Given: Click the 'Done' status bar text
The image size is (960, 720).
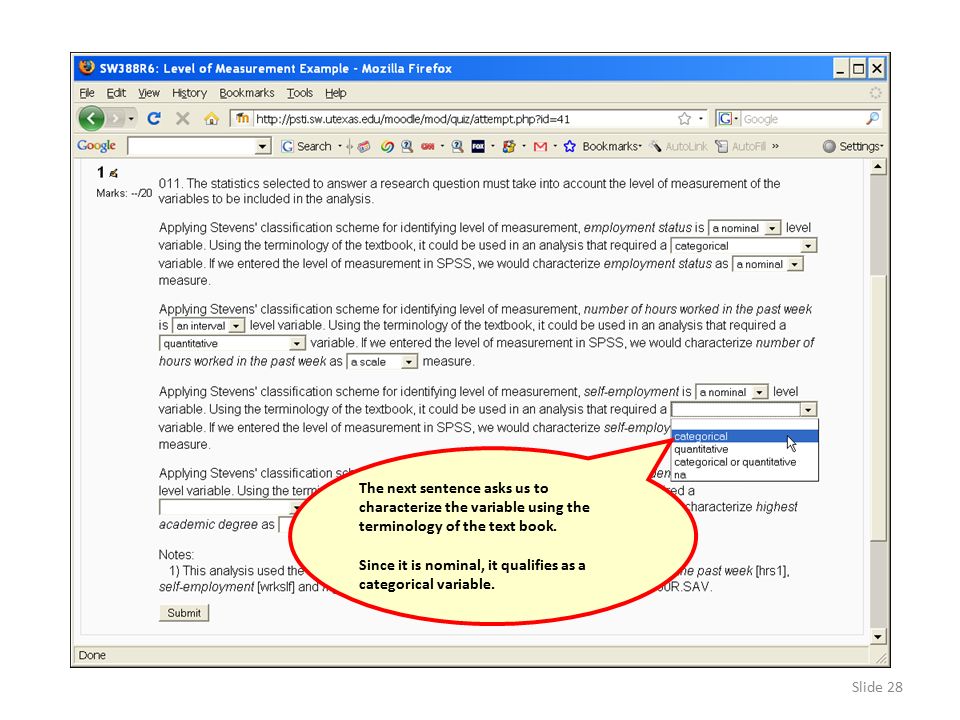Looking at the screenshot, I should [92, 655].
